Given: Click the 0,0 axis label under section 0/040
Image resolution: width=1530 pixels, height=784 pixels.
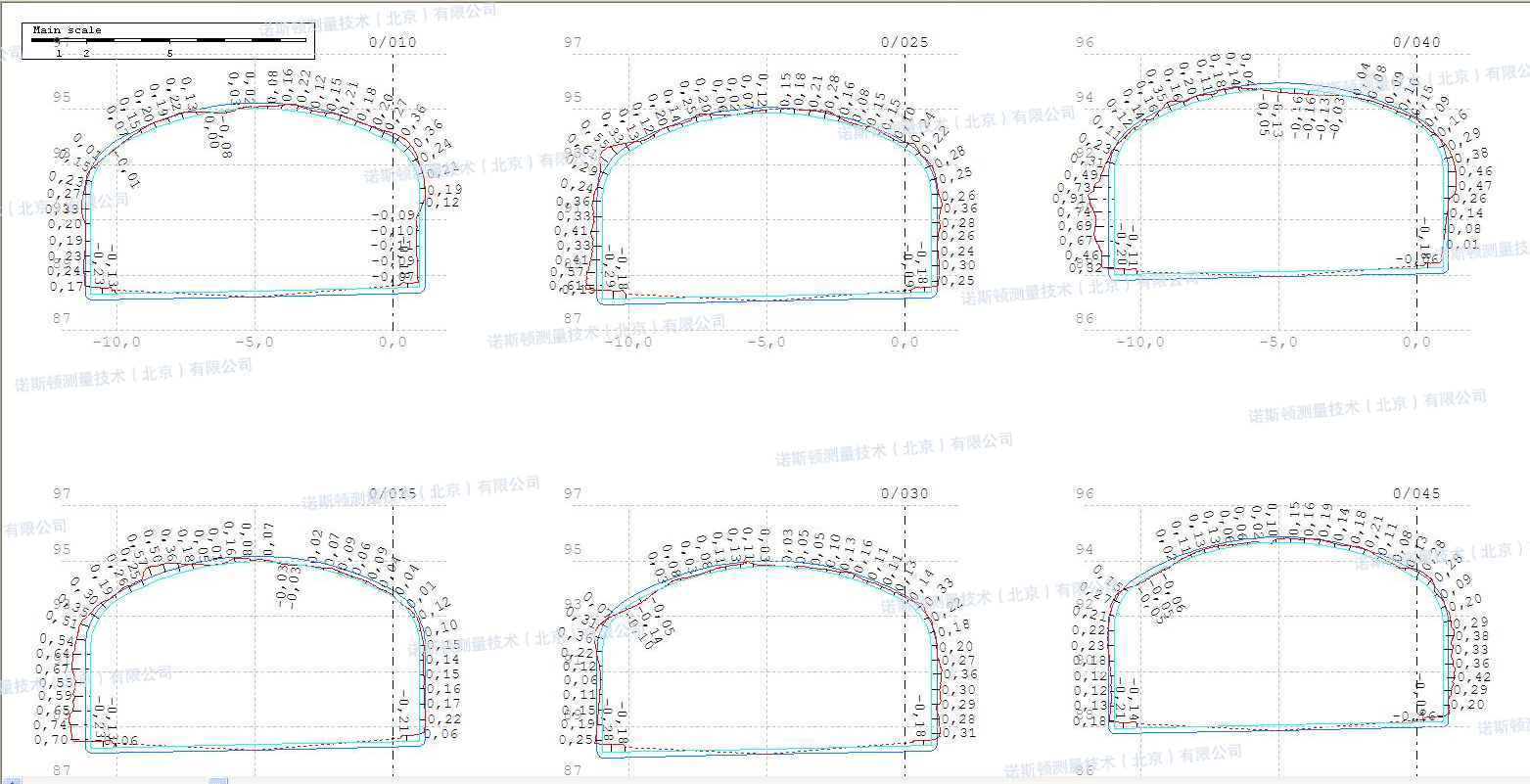Looking at the screenshot, I should [1416, 342].
